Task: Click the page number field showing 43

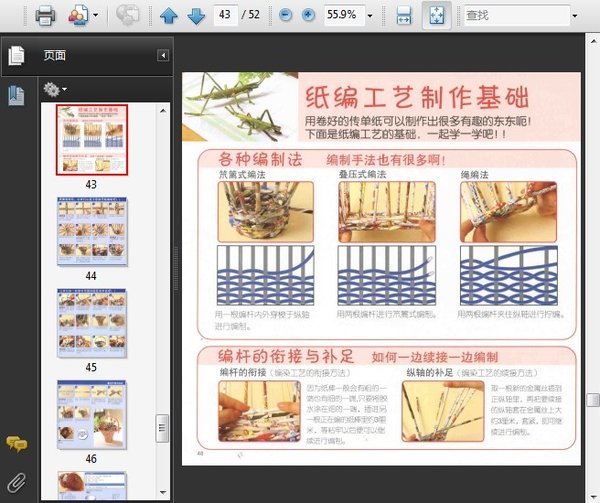Action: click(x=225, y=15)
